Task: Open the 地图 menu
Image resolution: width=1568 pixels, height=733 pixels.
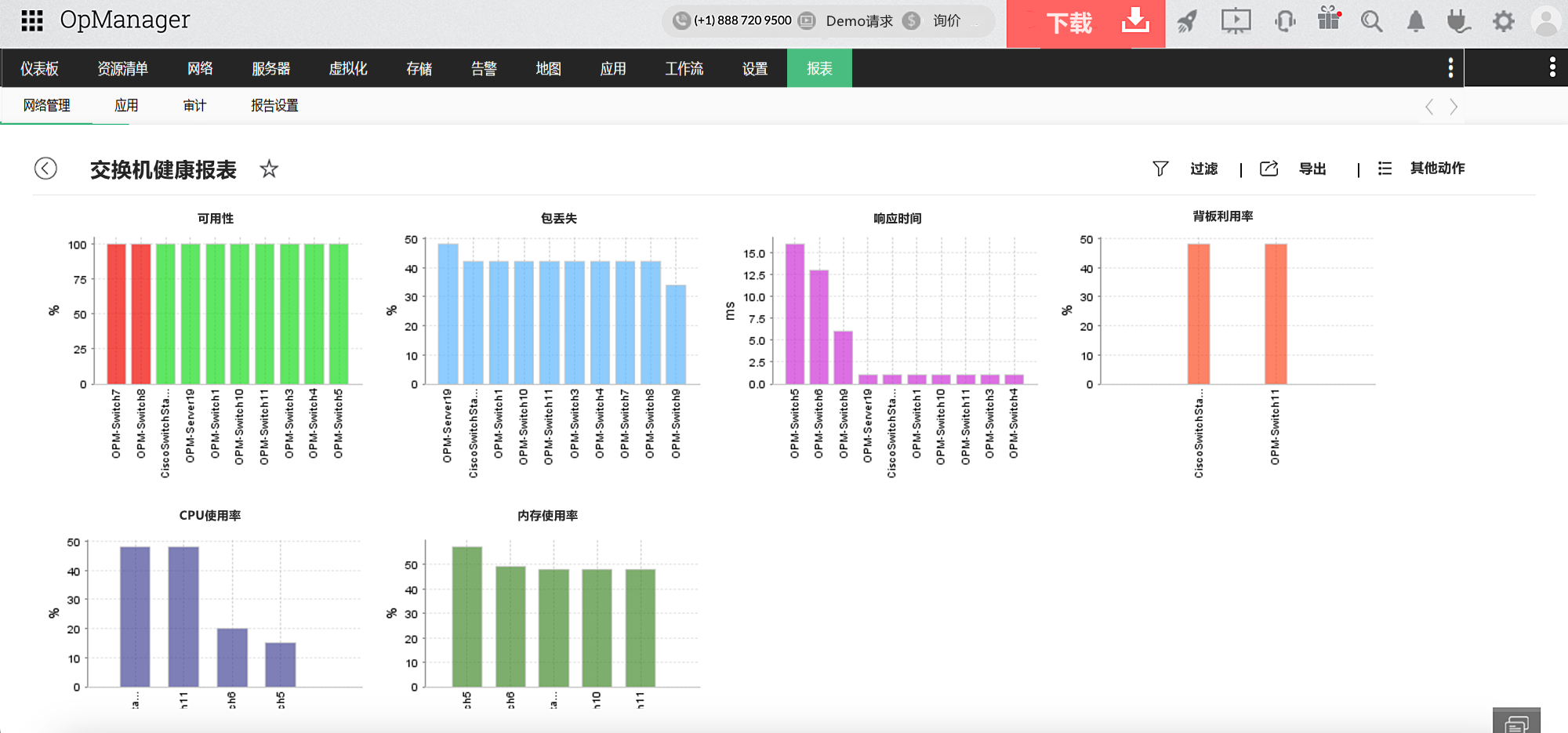Action: coord(548,68)
